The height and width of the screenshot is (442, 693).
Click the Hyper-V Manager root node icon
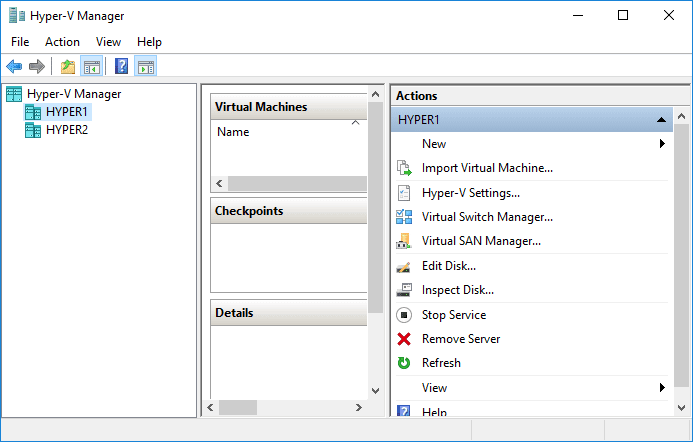(14, 94)
